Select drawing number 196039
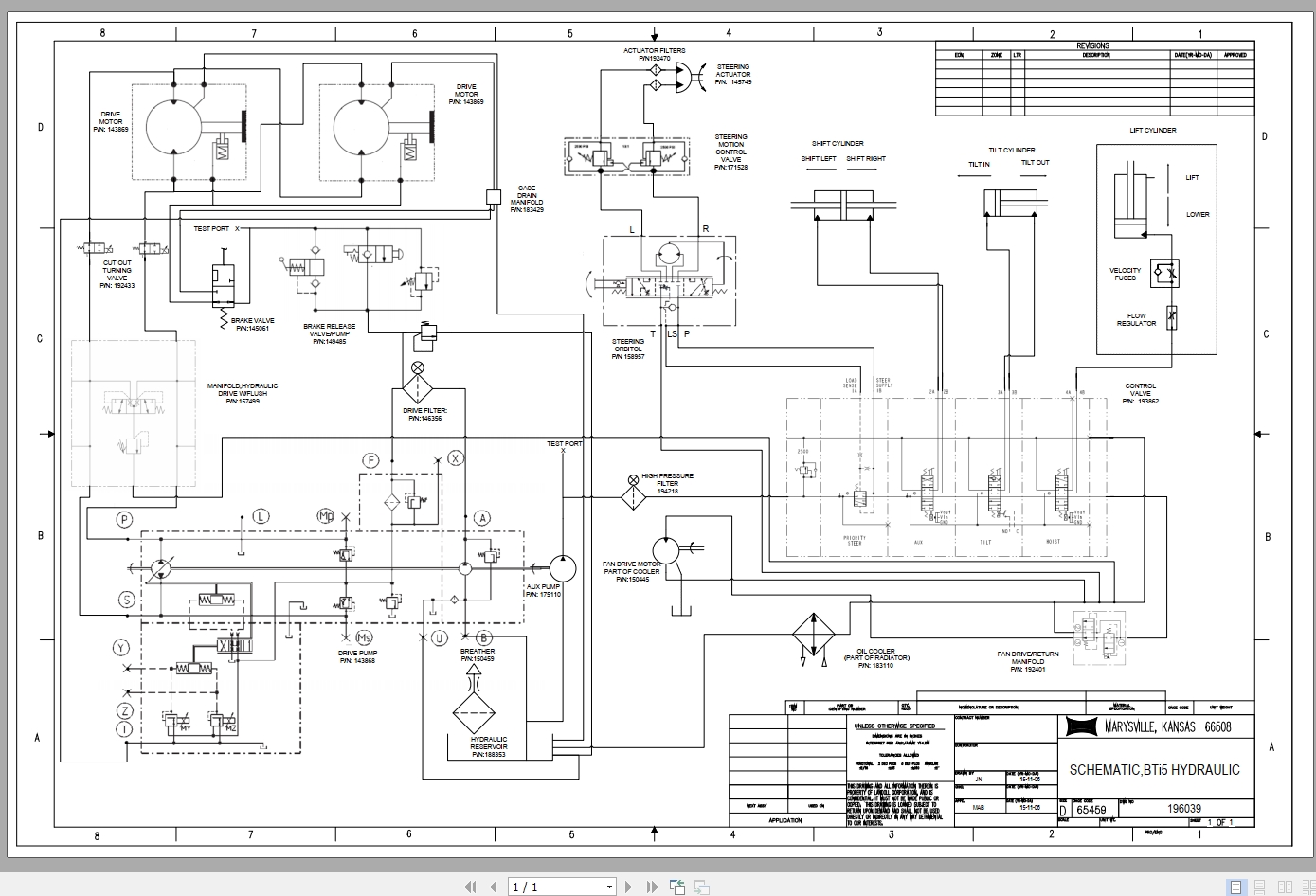Viewport: 1316px width, 896px height. (1184, 809)
